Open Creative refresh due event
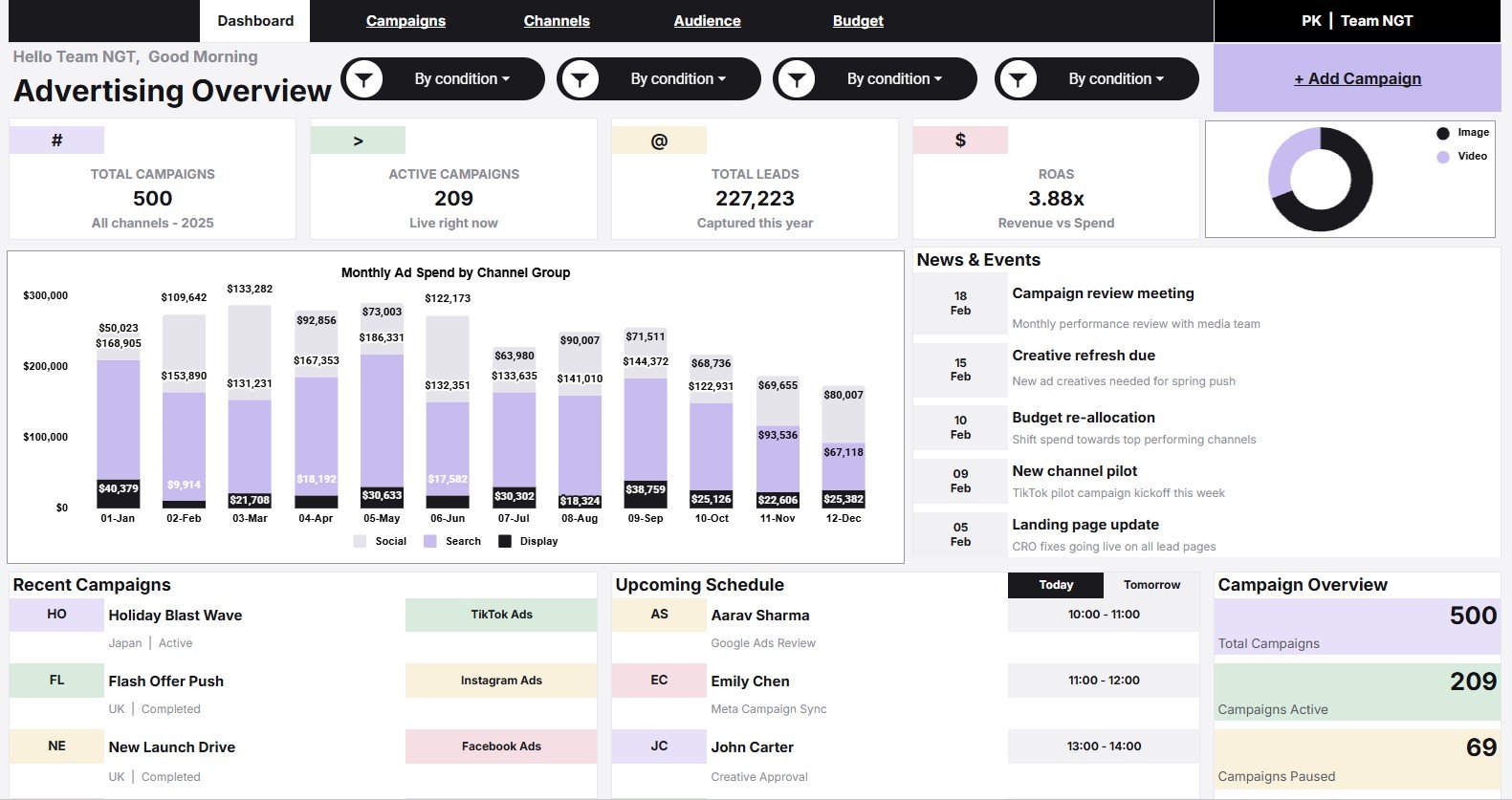The width and height of the screenshot is (1512, 800). (1084, 356)
